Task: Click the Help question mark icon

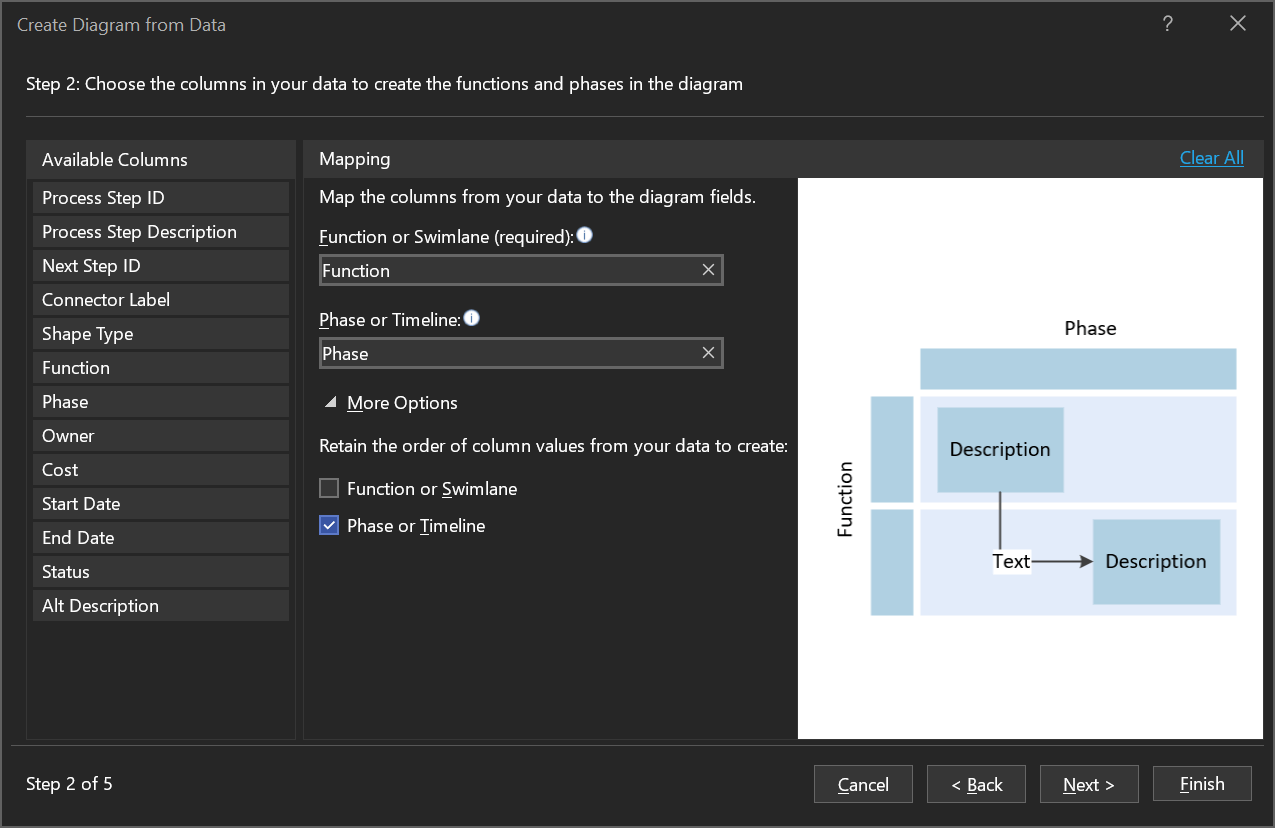Action: coord(1167,25)
